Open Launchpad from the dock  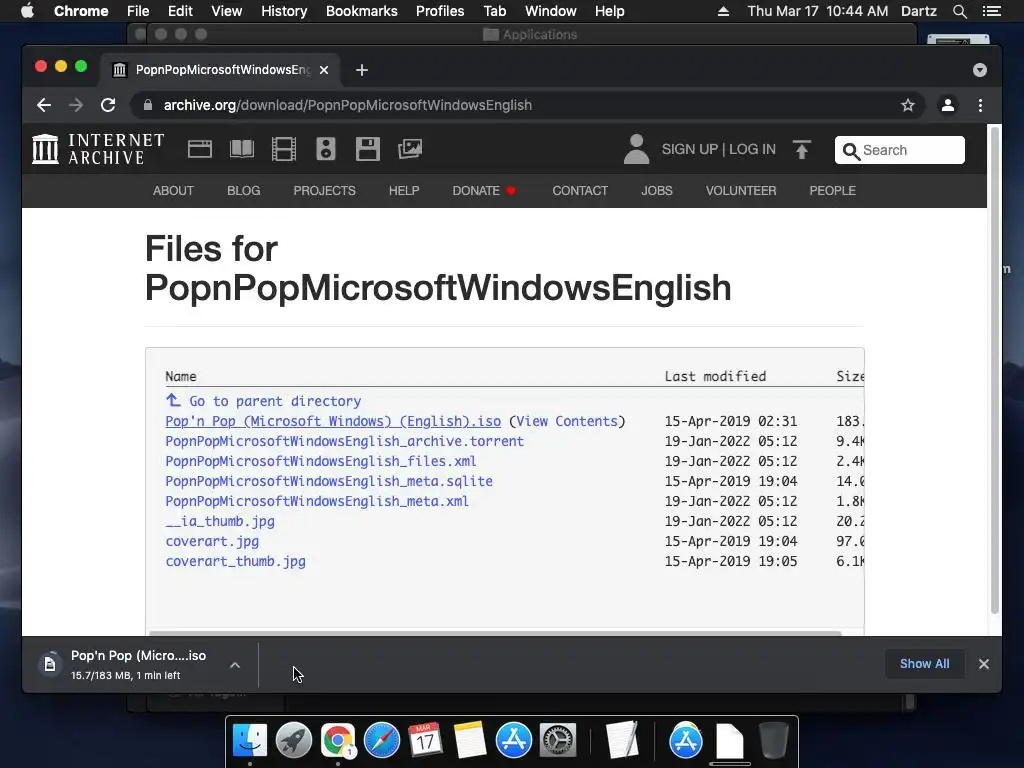(294, 740)
